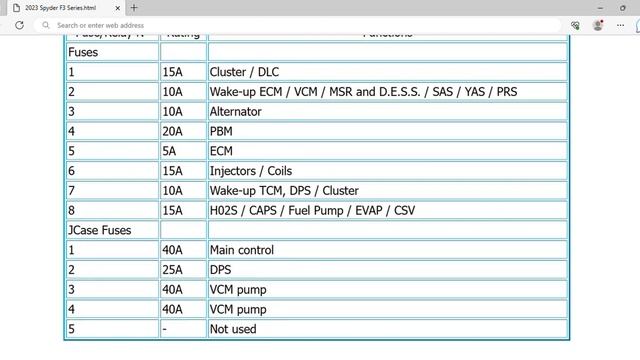Screen dimensions: 640x360
Task: Restore the browser window size
Action: point(622,8)
